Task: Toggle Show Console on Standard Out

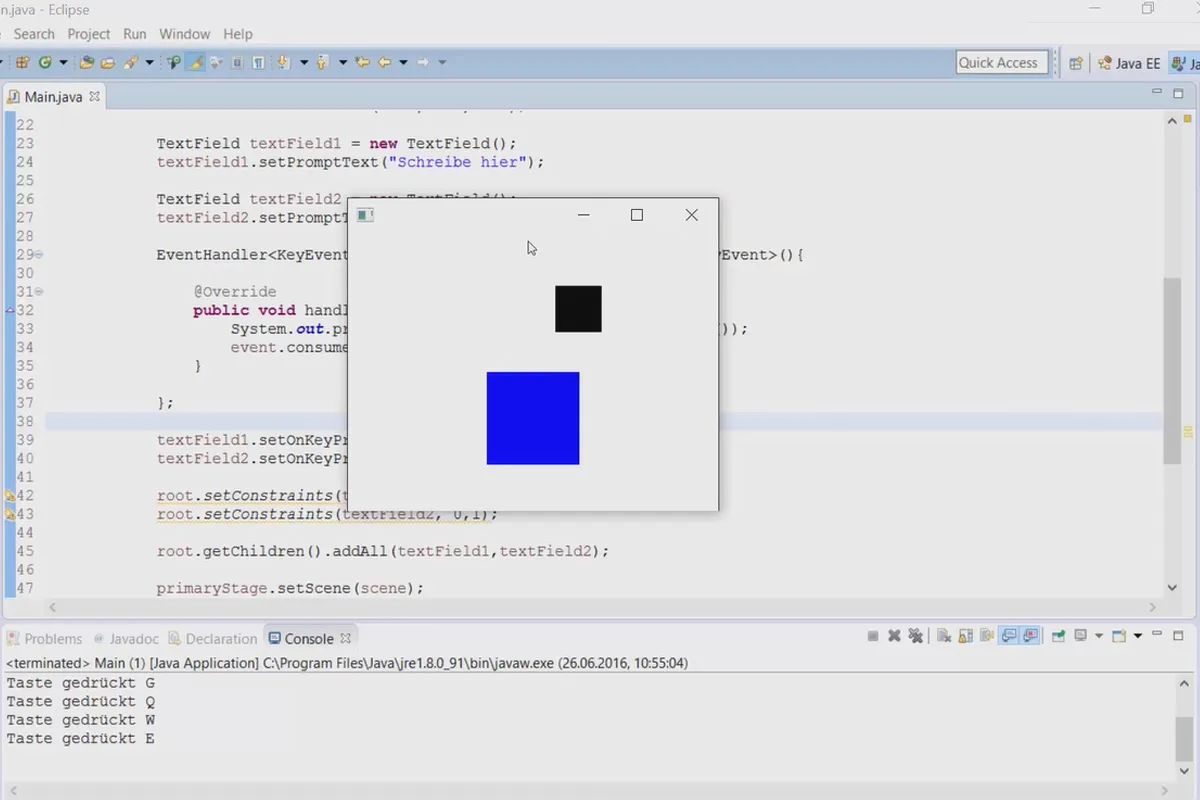Action: coord(1009,636)
